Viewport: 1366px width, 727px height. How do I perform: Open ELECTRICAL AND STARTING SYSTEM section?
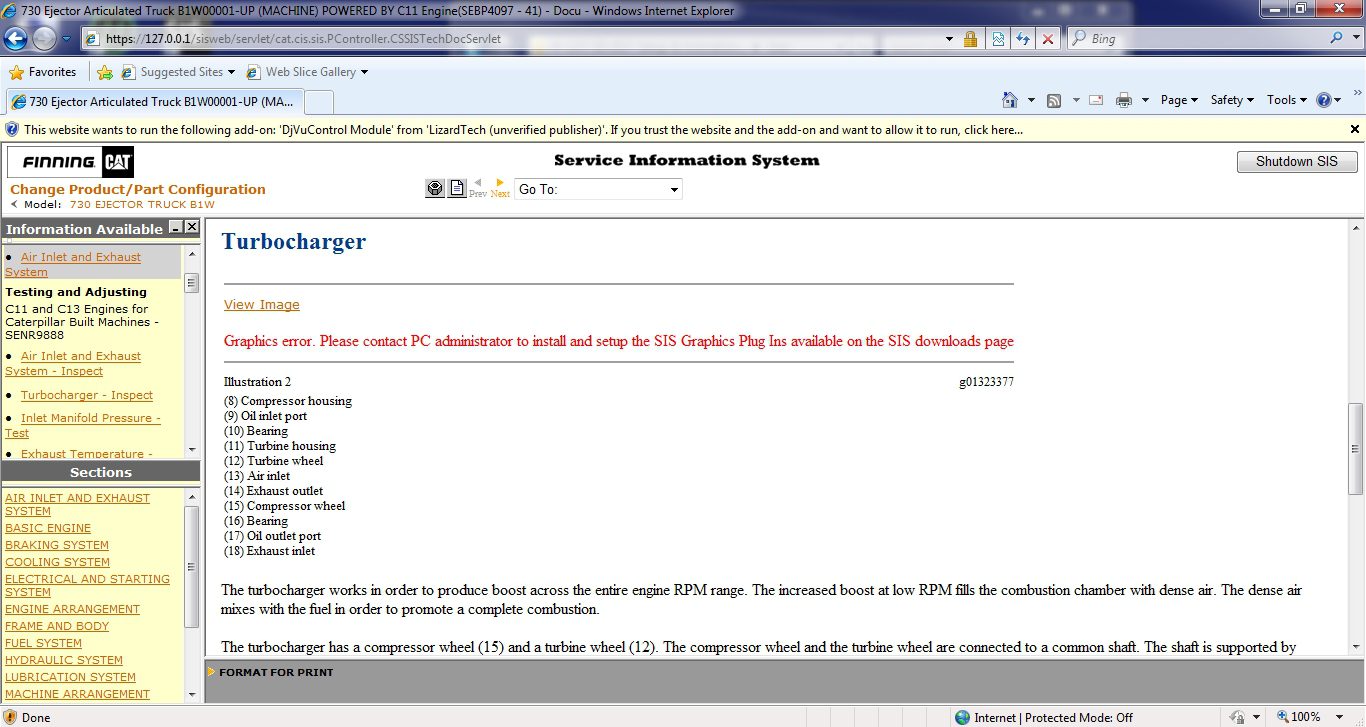87,585
